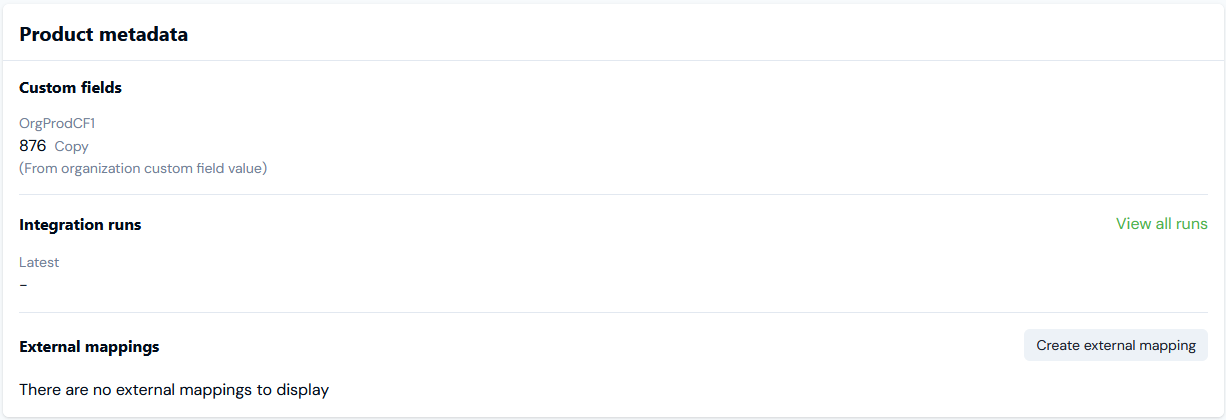This screenshot has width=1226, height=420.
Task: Click the External mappings section heading
Action: point(89,347)
